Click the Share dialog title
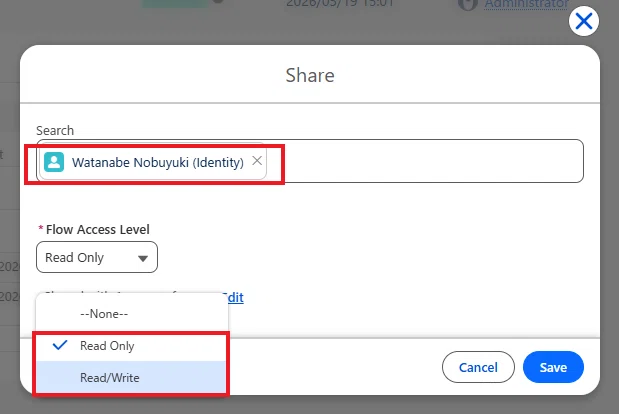Viewport: 619px width, 414px height. pos(310,75)
